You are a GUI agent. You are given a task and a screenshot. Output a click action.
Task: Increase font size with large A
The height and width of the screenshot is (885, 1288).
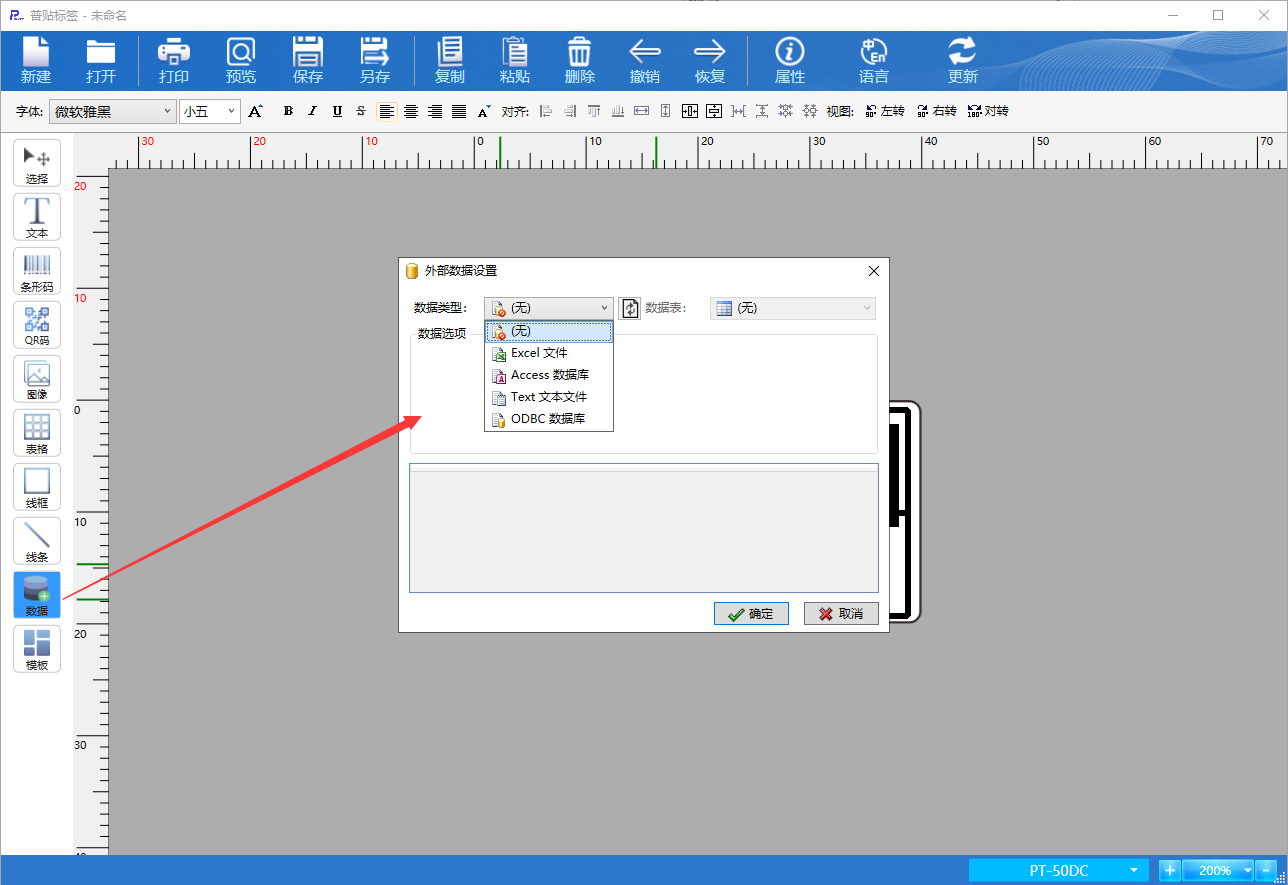coord(256,111)
